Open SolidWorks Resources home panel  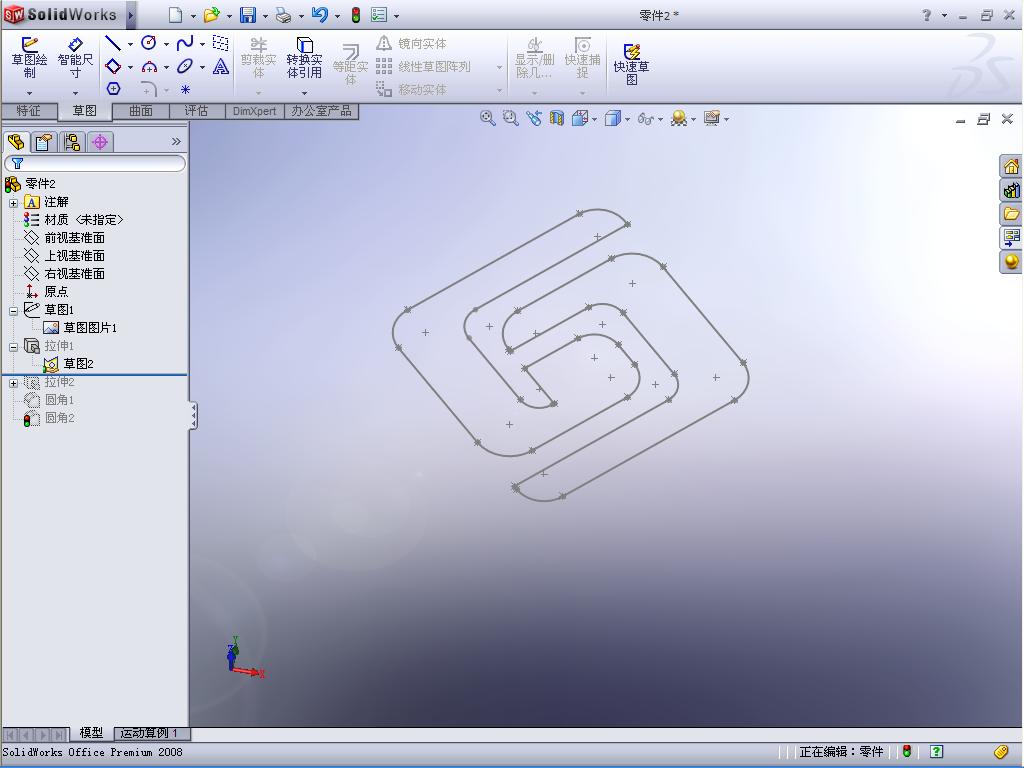pos(1011,167)
